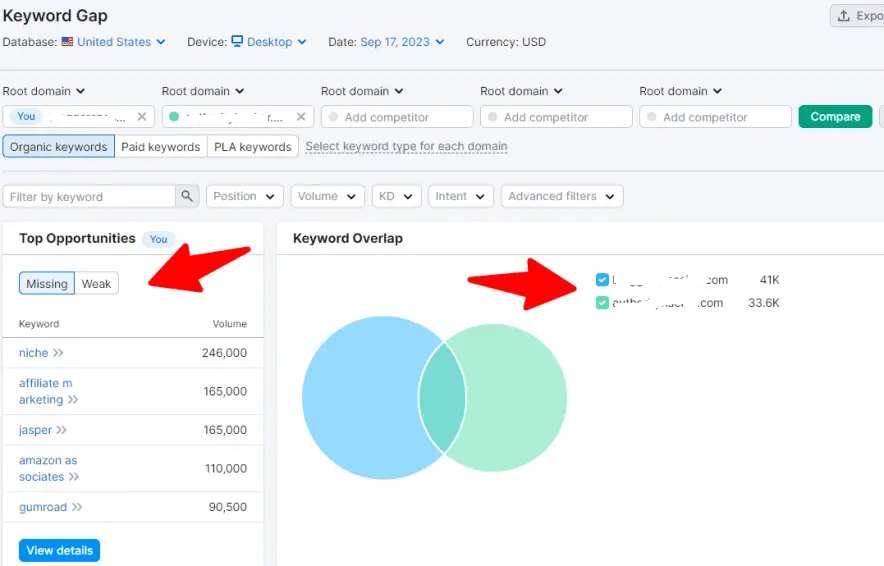Focus the Filter by keyword input
The image size is (884, 566).
coord(89,196)
